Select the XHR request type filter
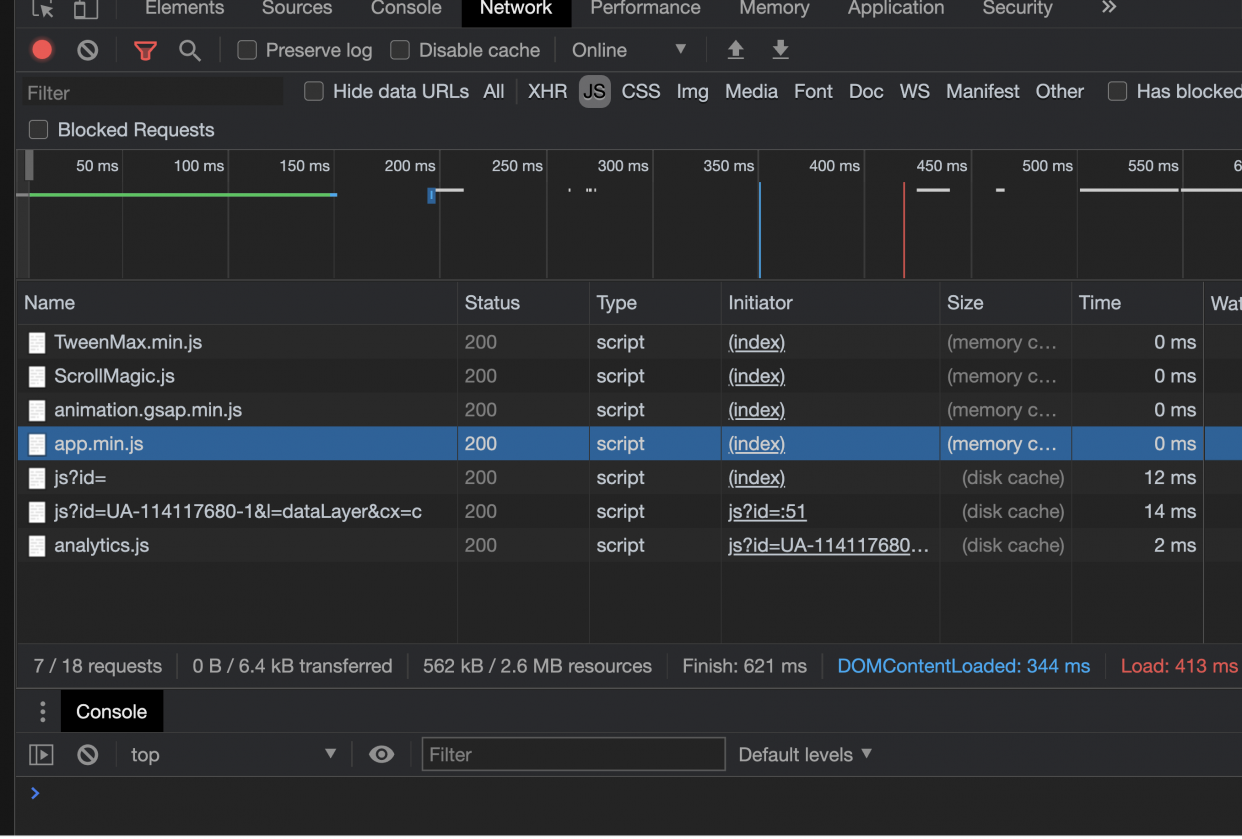Screen dimensions: 1242x839 pos(547,91)
